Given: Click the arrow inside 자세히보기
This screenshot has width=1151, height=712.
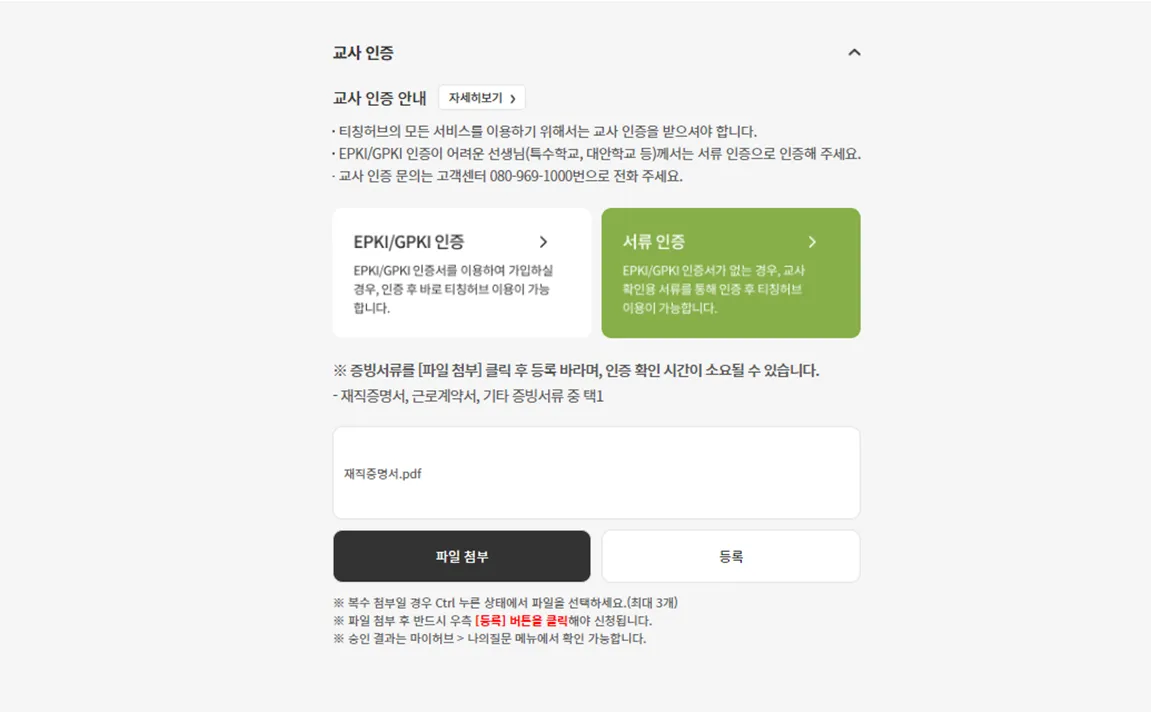Looking at the screenshot, I should 512,98.
